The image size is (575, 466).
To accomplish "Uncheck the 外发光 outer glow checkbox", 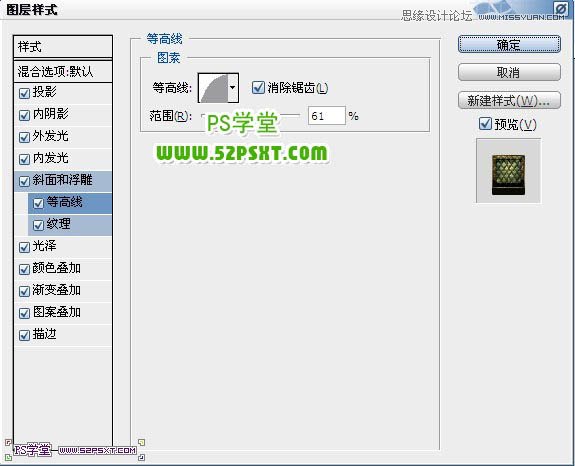I will [x=24, y=137].
